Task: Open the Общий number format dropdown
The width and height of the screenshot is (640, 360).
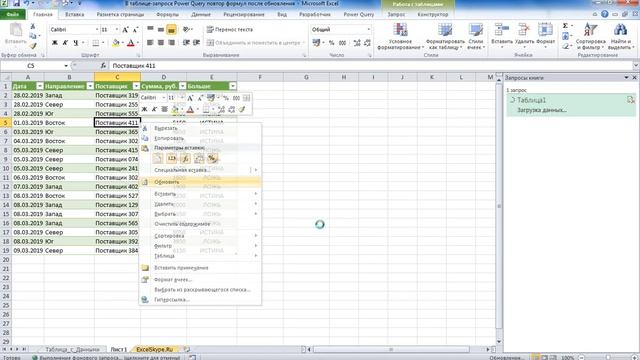Action: (369, 29)
